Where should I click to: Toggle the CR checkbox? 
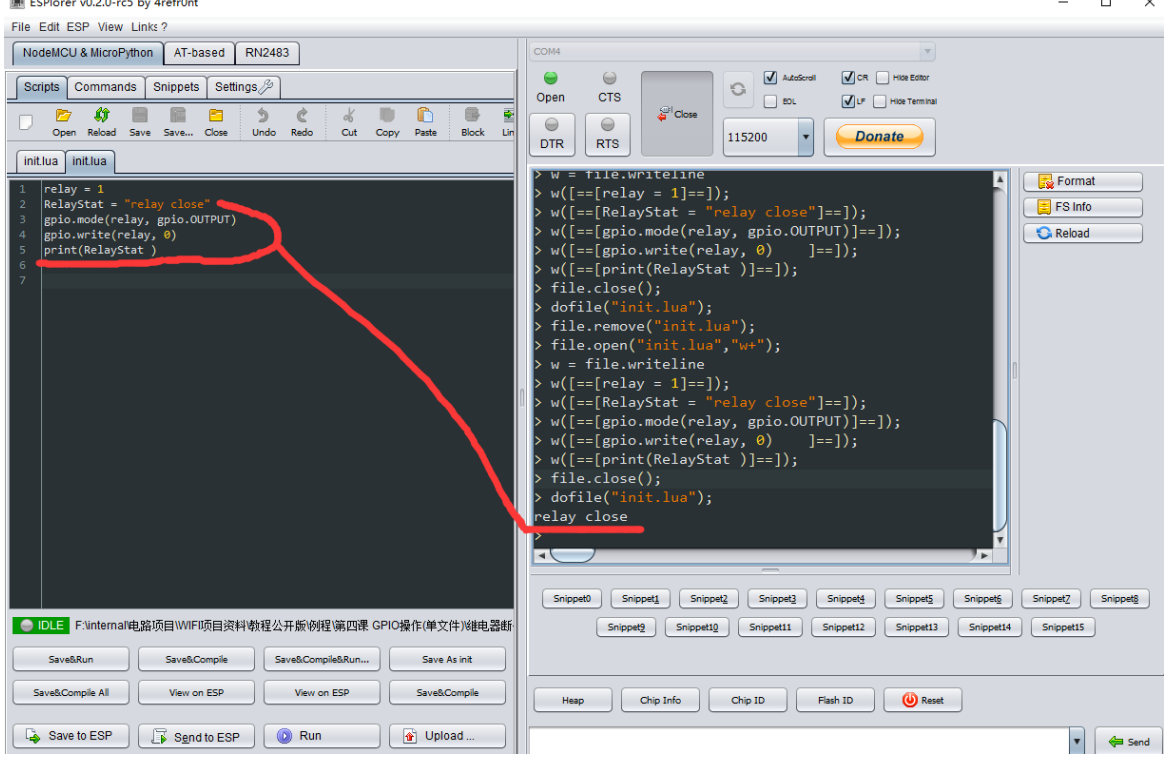tap(848, 77)
